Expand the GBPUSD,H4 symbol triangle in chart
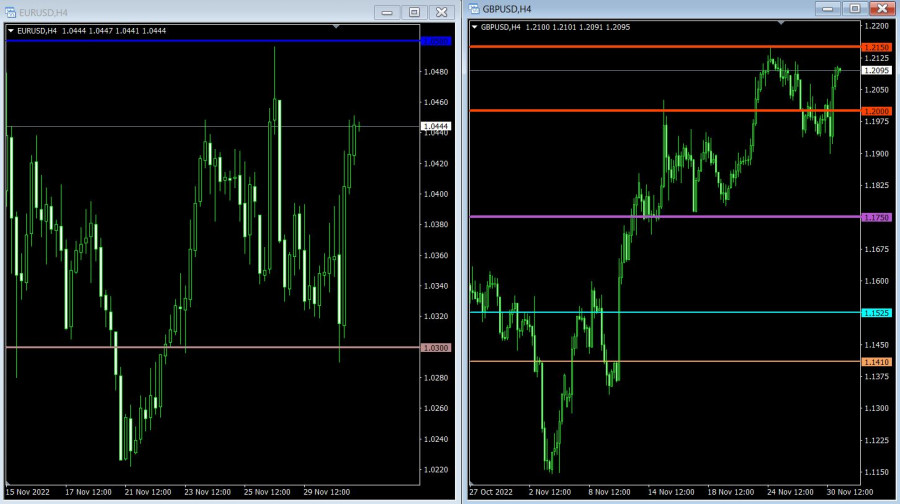900x504 pixels. coord(474,27)
